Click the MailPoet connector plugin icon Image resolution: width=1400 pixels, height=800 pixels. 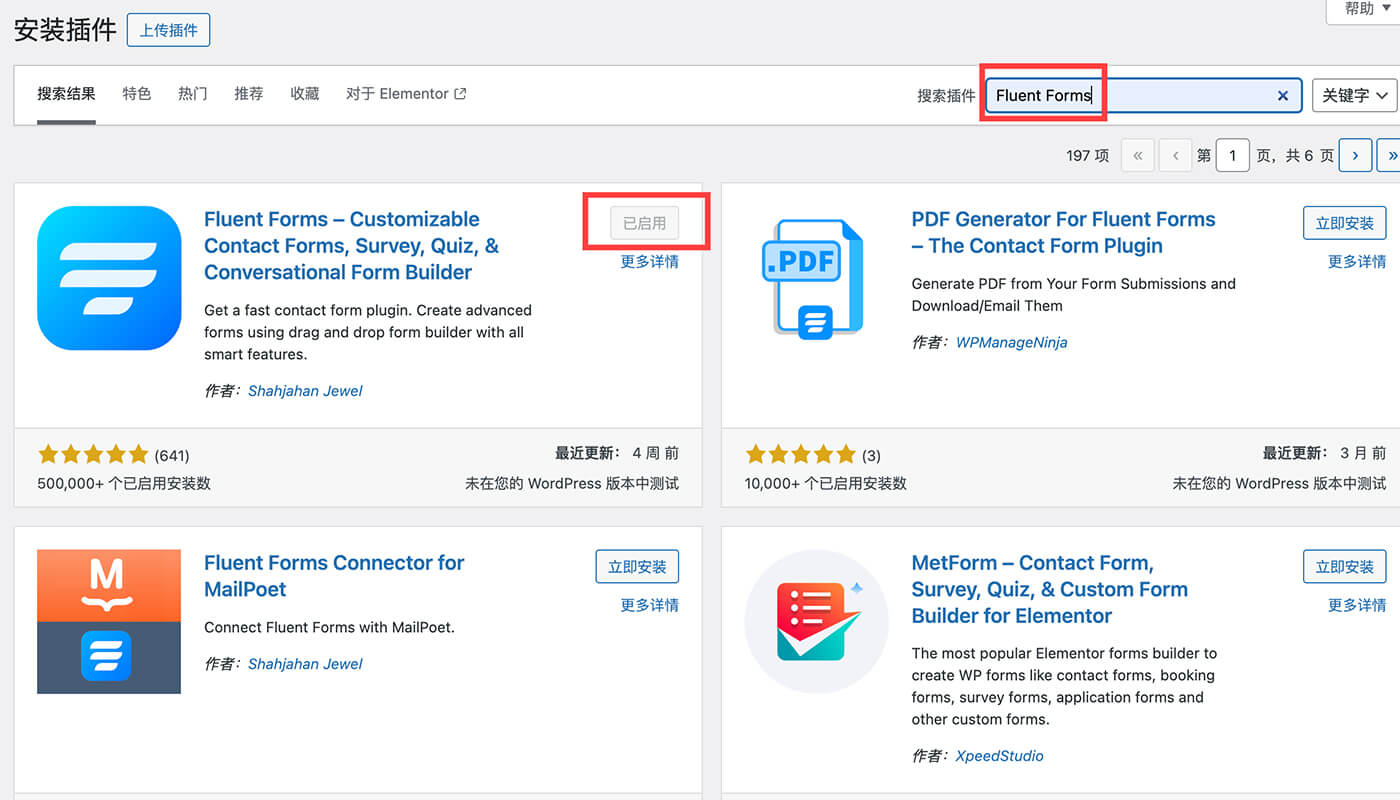point(109,621)
